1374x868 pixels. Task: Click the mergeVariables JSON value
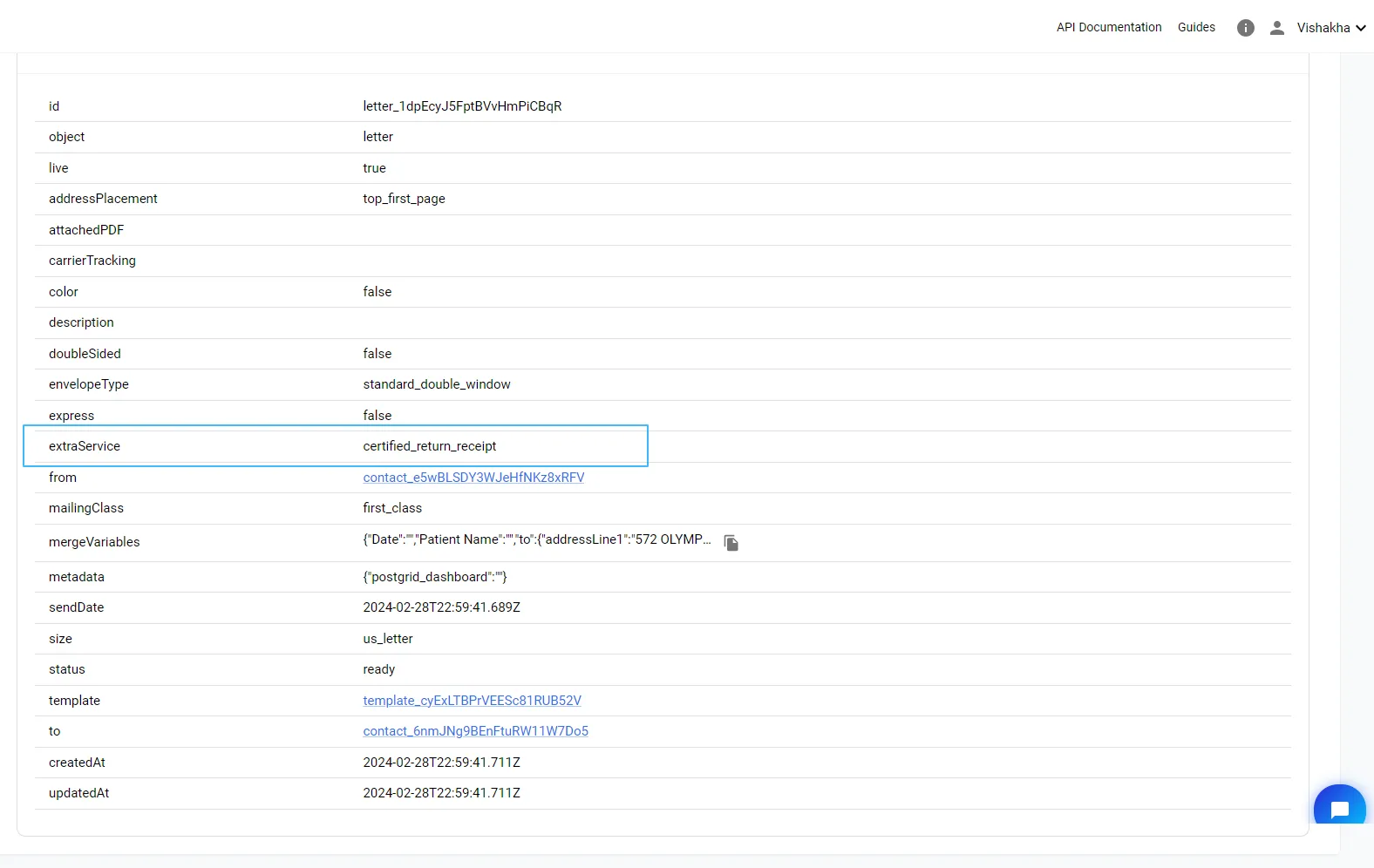(537, 539)
